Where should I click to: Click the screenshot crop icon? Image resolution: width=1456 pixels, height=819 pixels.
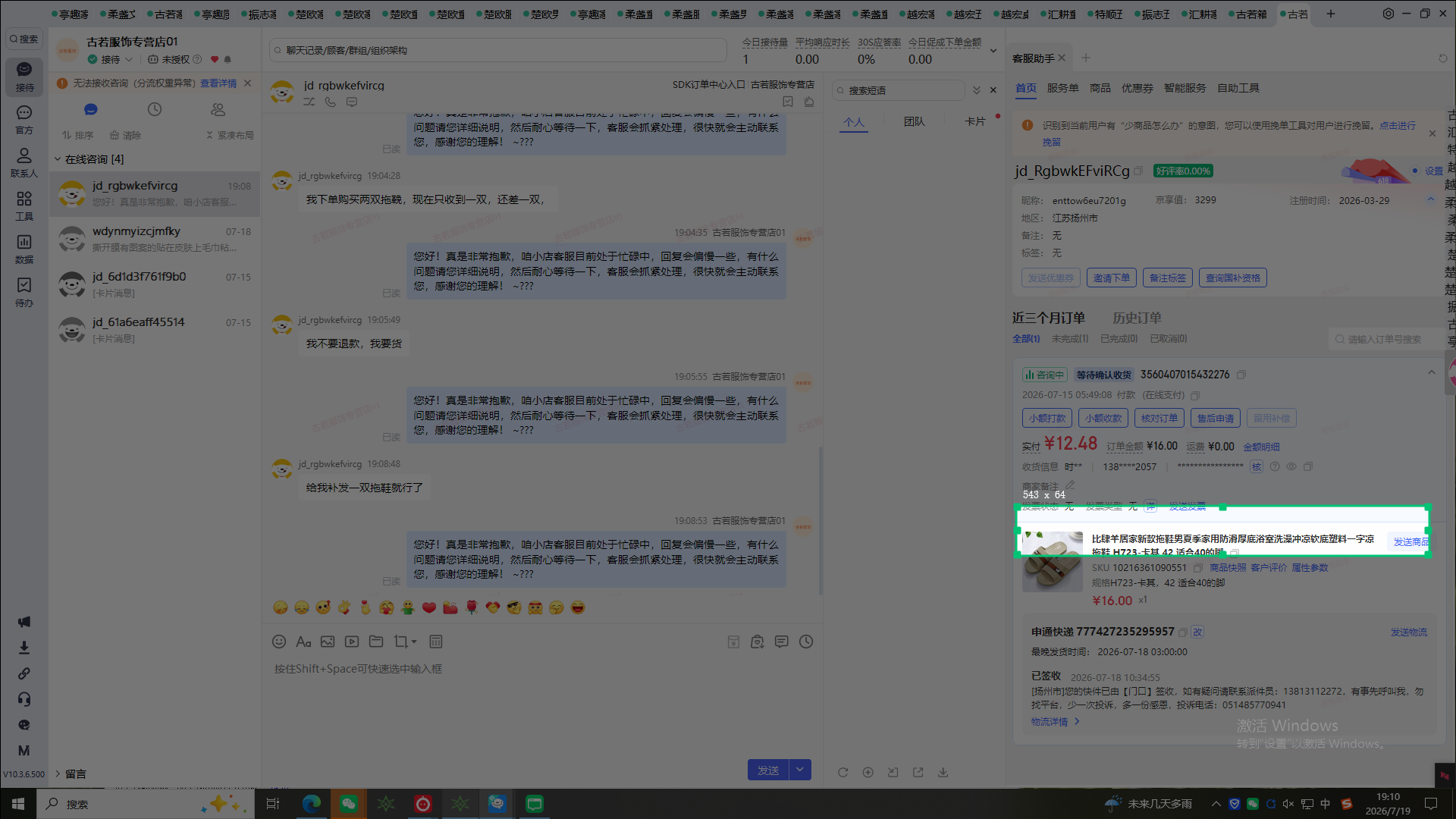pyautogui.click(x=400, y=642)
